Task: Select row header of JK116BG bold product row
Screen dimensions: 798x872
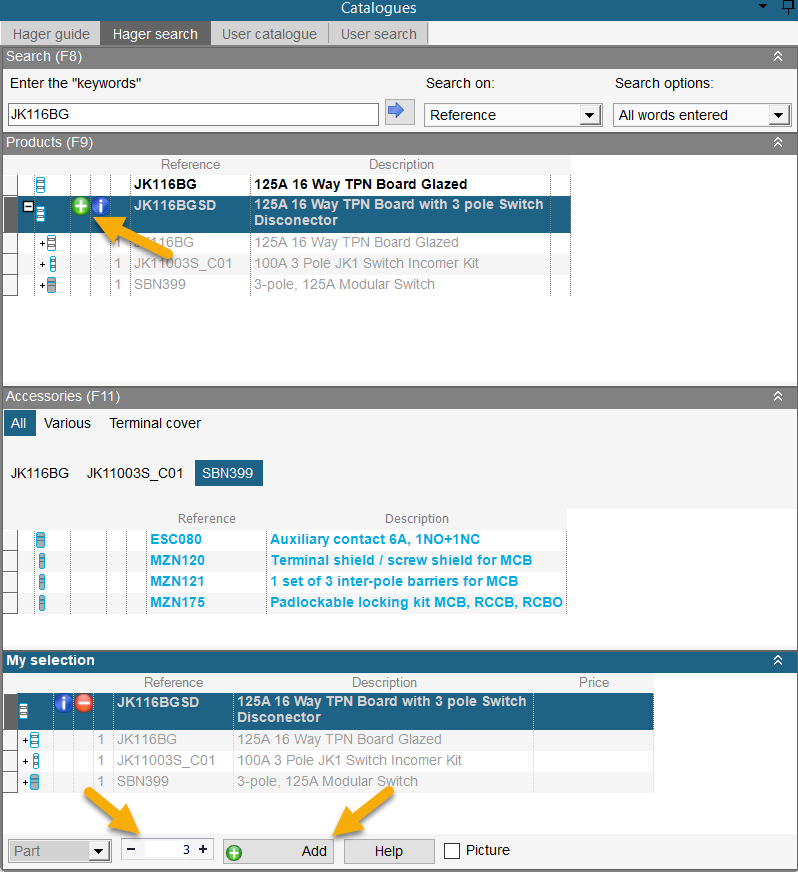Action: 10,185
